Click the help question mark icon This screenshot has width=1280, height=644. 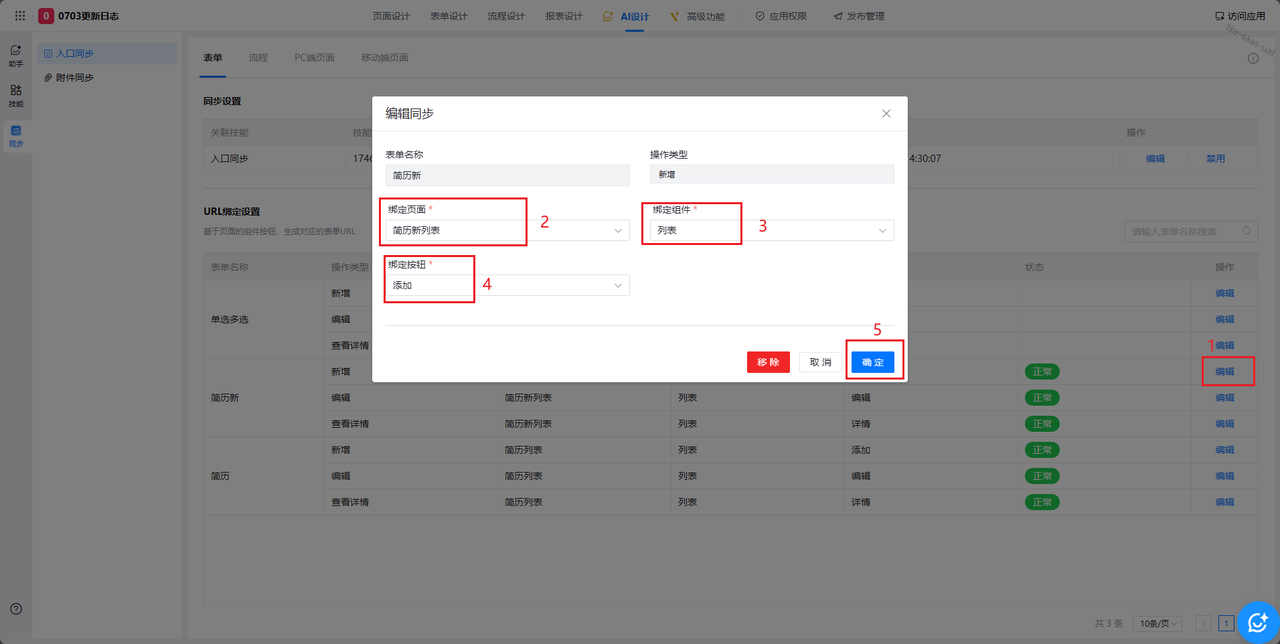point(16,609)
